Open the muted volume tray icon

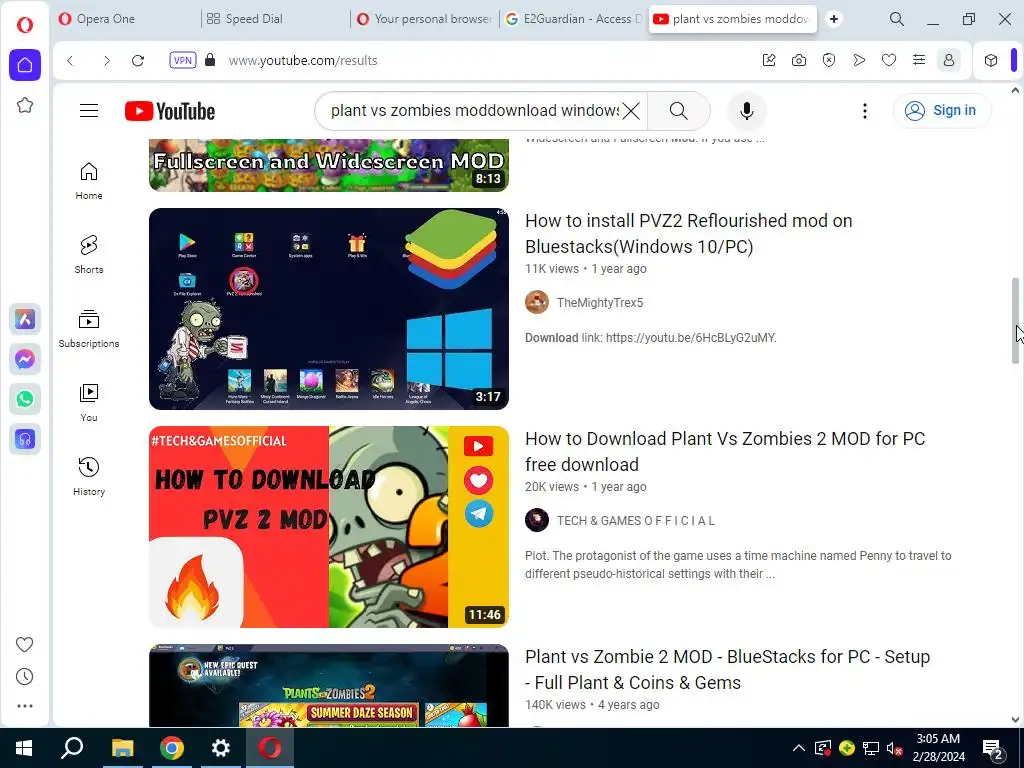click(x=894, y=748)
